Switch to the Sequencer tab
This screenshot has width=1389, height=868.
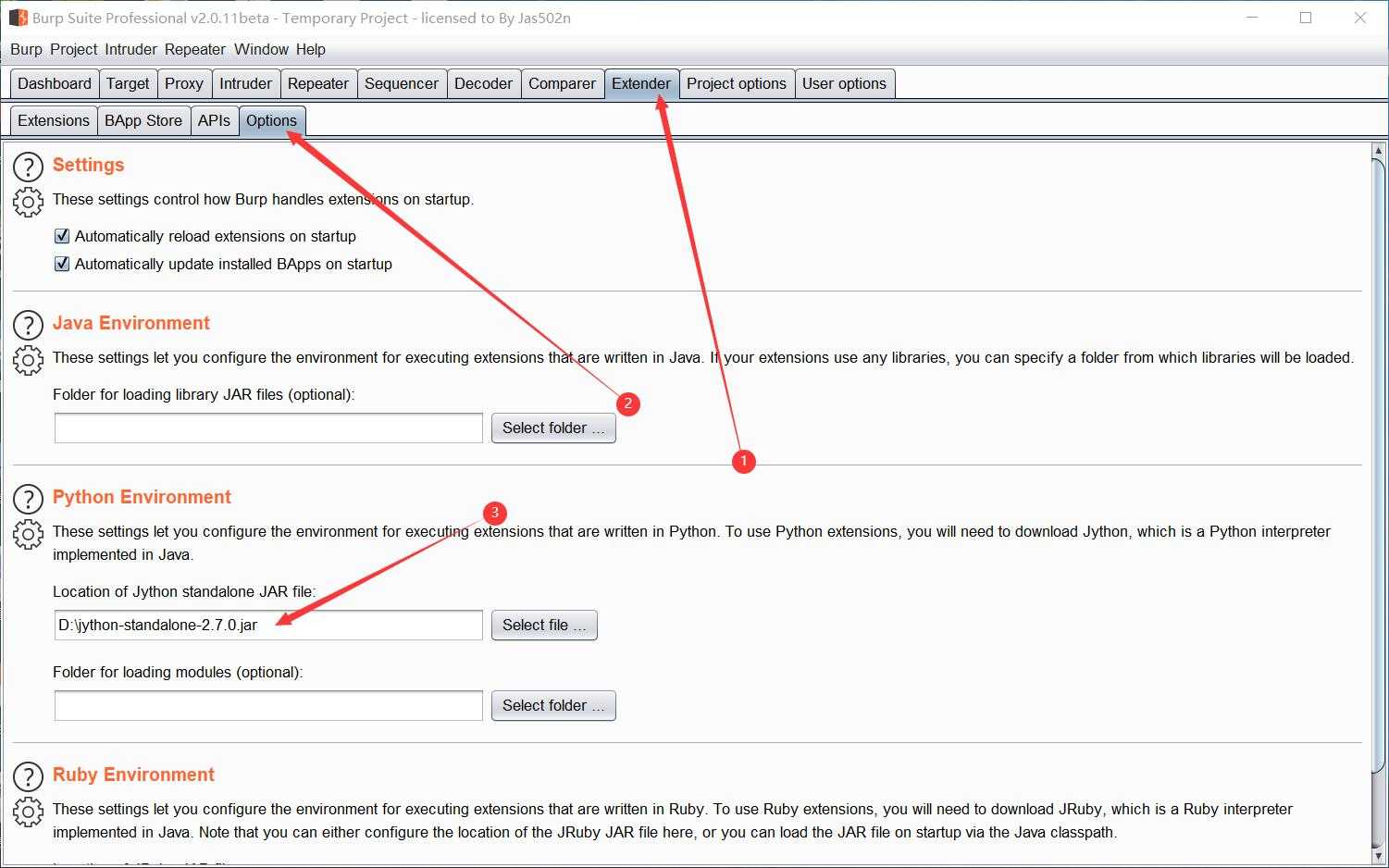click(x=402, y=83)
